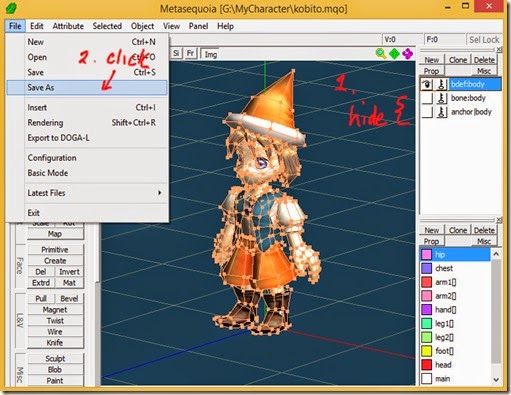
Task: Toggle the visibility box of the anchor|body object
Action: click(x=427, y=112)
